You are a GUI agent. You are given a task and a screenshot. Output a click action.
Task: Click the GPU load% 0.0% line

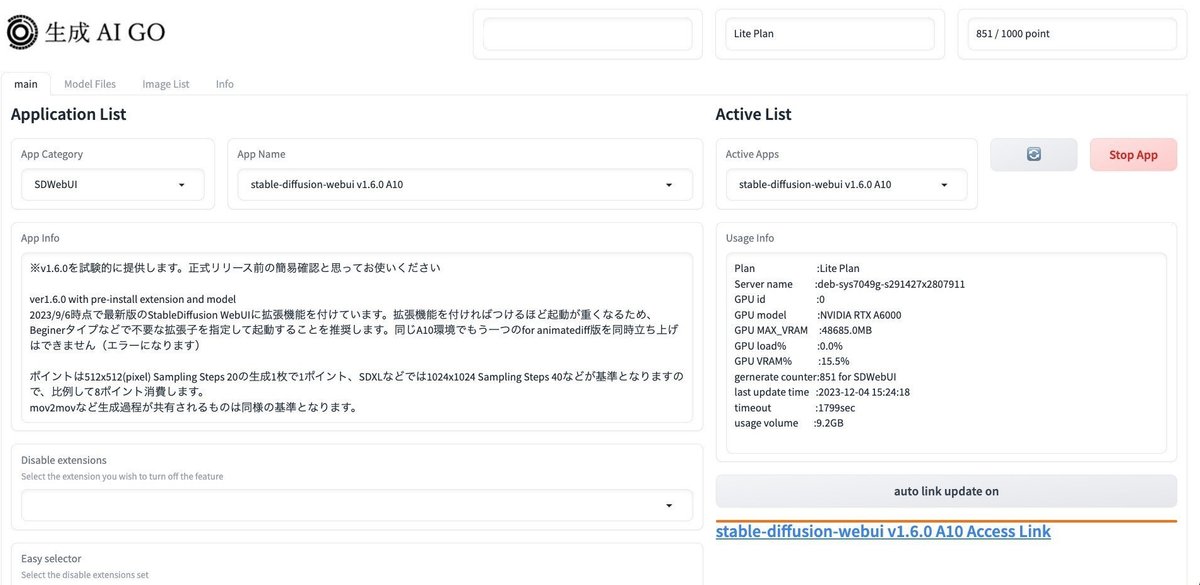coord(789,346)
